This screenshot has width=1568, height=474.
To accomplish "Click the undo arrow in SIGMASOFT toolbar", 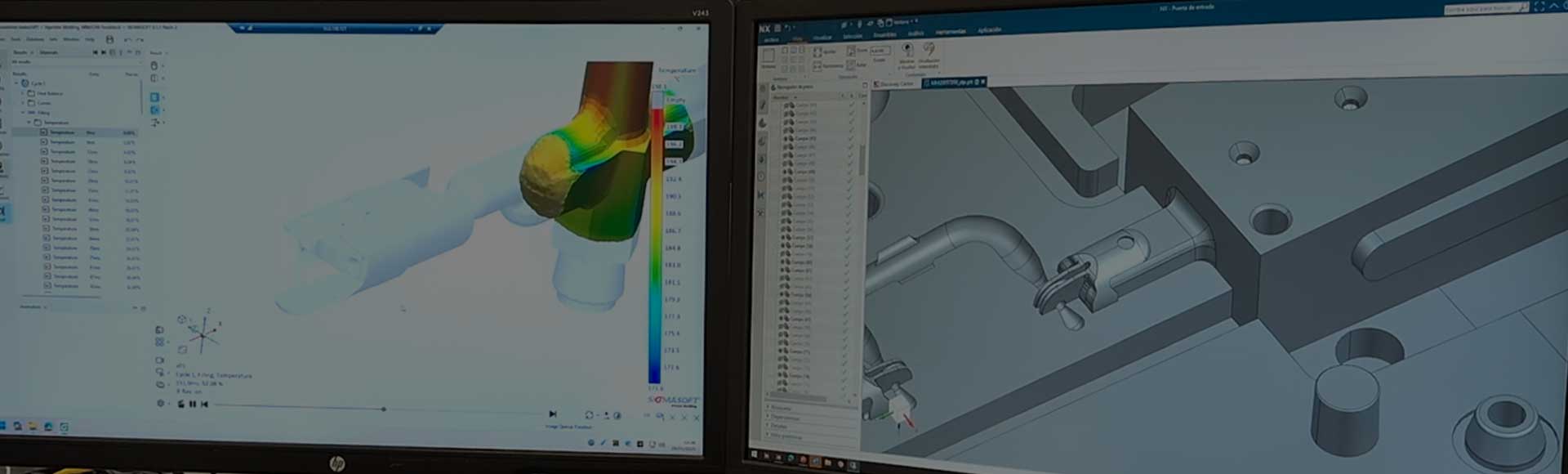I will pyautogui.click(x=127, y=40).
